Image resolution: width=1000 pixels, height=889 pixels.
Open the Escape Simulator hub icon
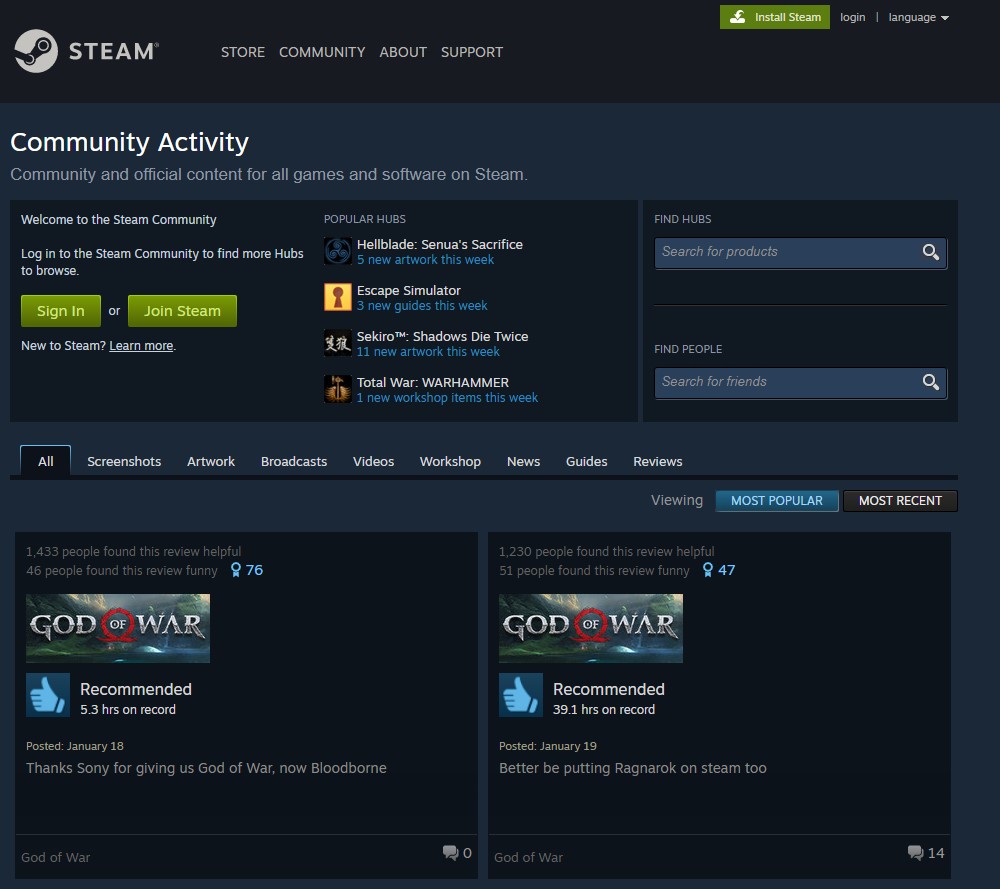(x=337, y=297)
